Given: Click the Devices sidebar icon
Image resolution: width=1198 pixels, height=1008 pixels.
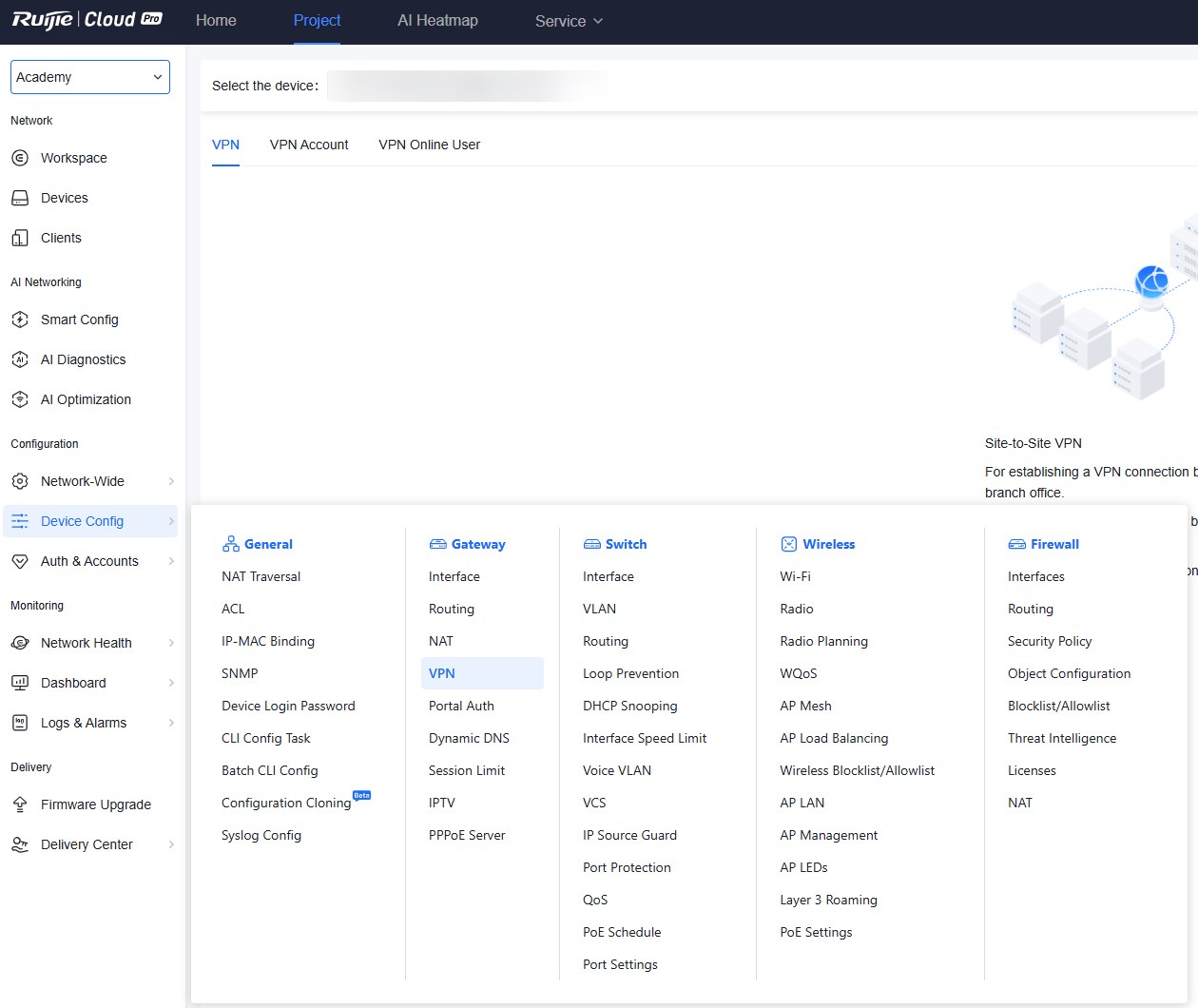Looking at the screenshot, I should tap(20, 198).
